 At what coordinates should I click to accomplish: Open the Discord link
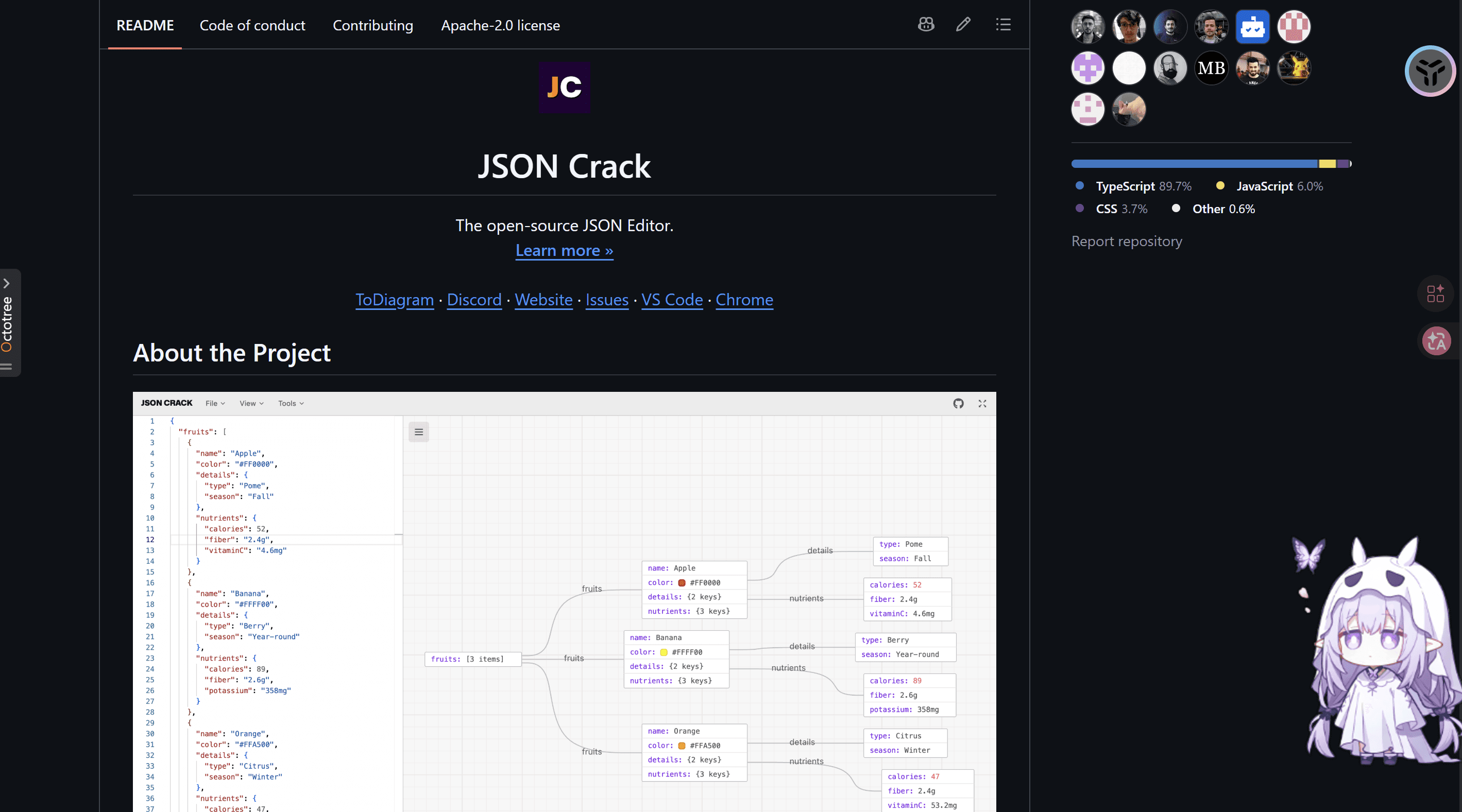point(474,300)
